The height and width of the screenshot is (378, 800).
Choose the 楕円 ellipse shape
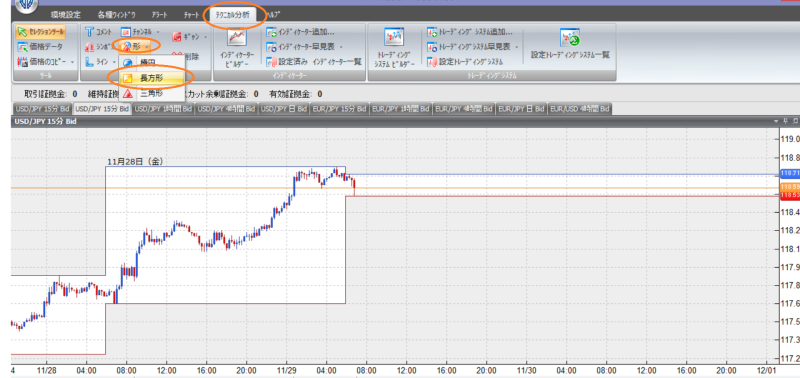coord(152,62)
